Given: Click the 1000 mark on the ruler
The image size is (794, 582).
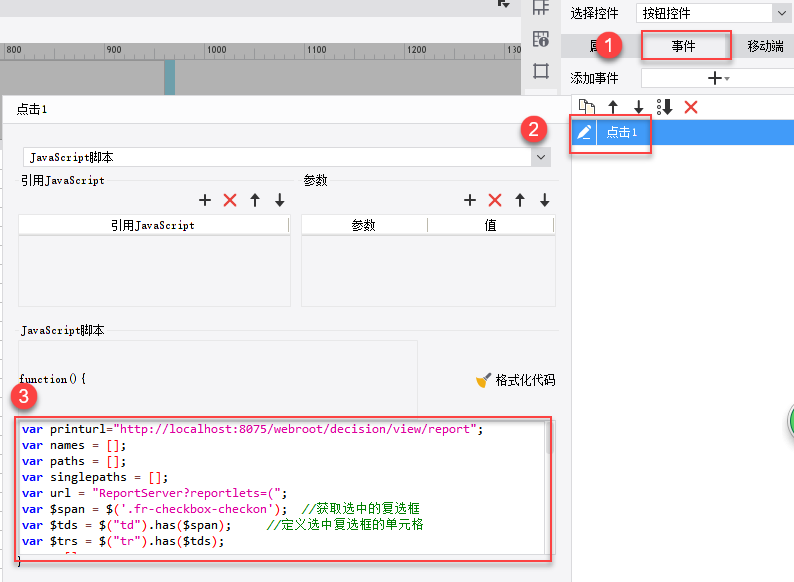Looking at the screenshot, I should [x=216, y=50].
